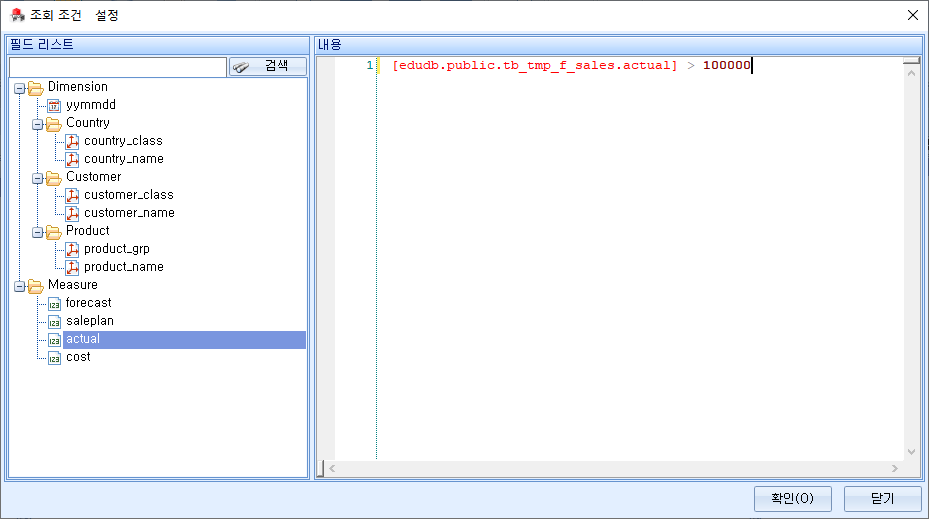Click the [edudb.public.tb_tmp_f_sales.actual] expression text

(x=534, y=65)
